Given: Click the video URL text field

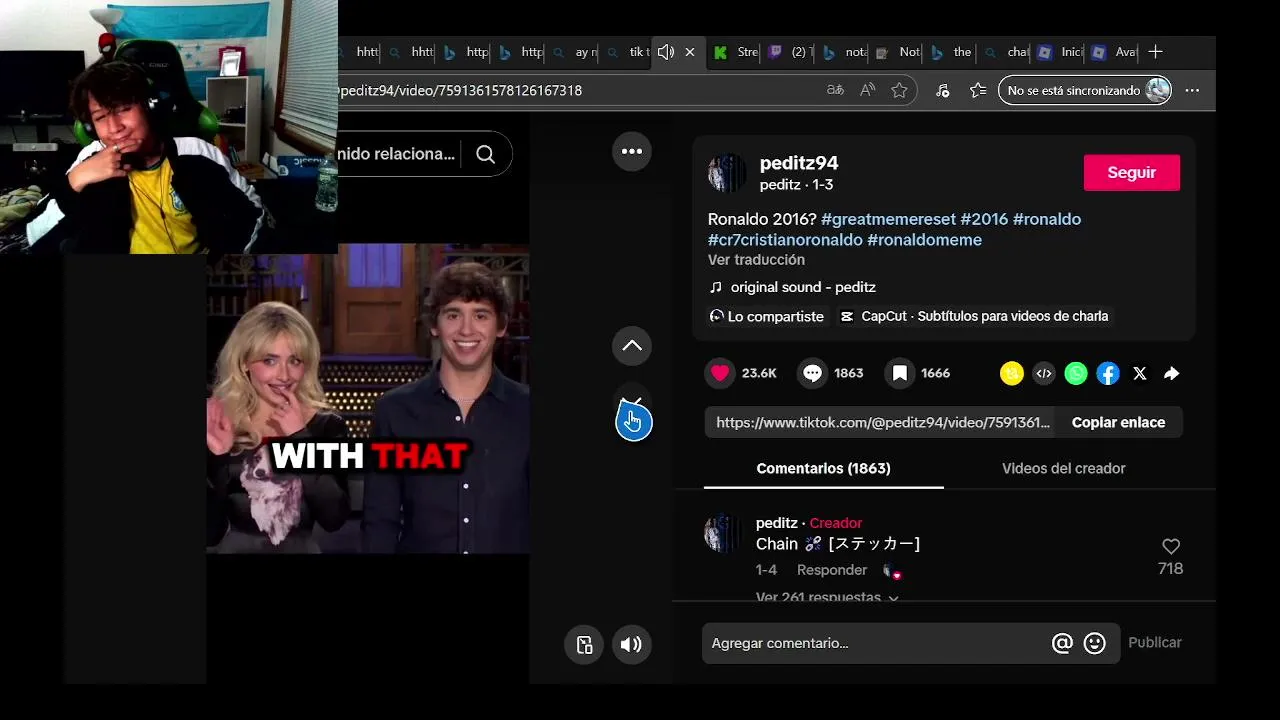Looking at the screenshot, I should [883, 422].
